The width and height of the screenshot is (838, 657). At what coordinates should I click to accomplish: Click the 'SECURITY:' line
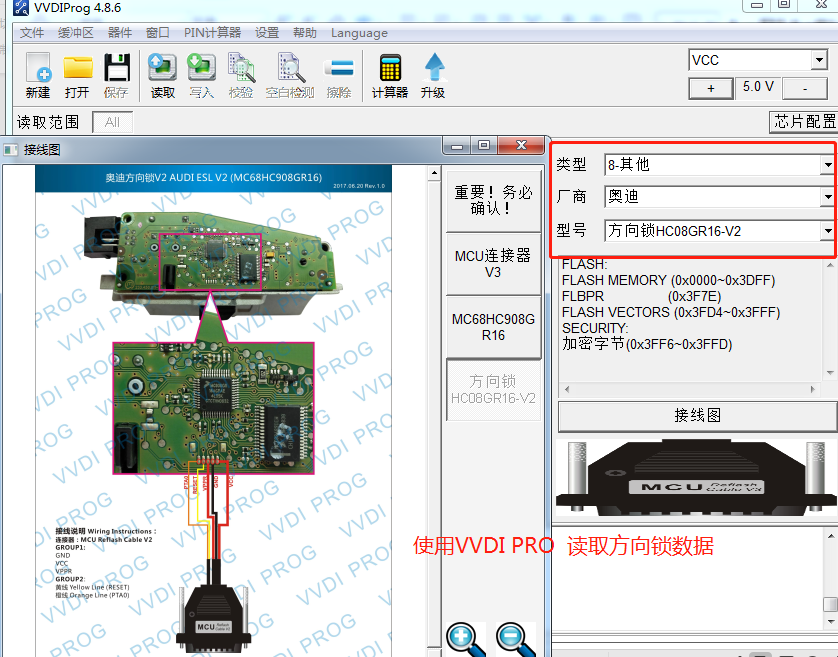tap(595, 328)
